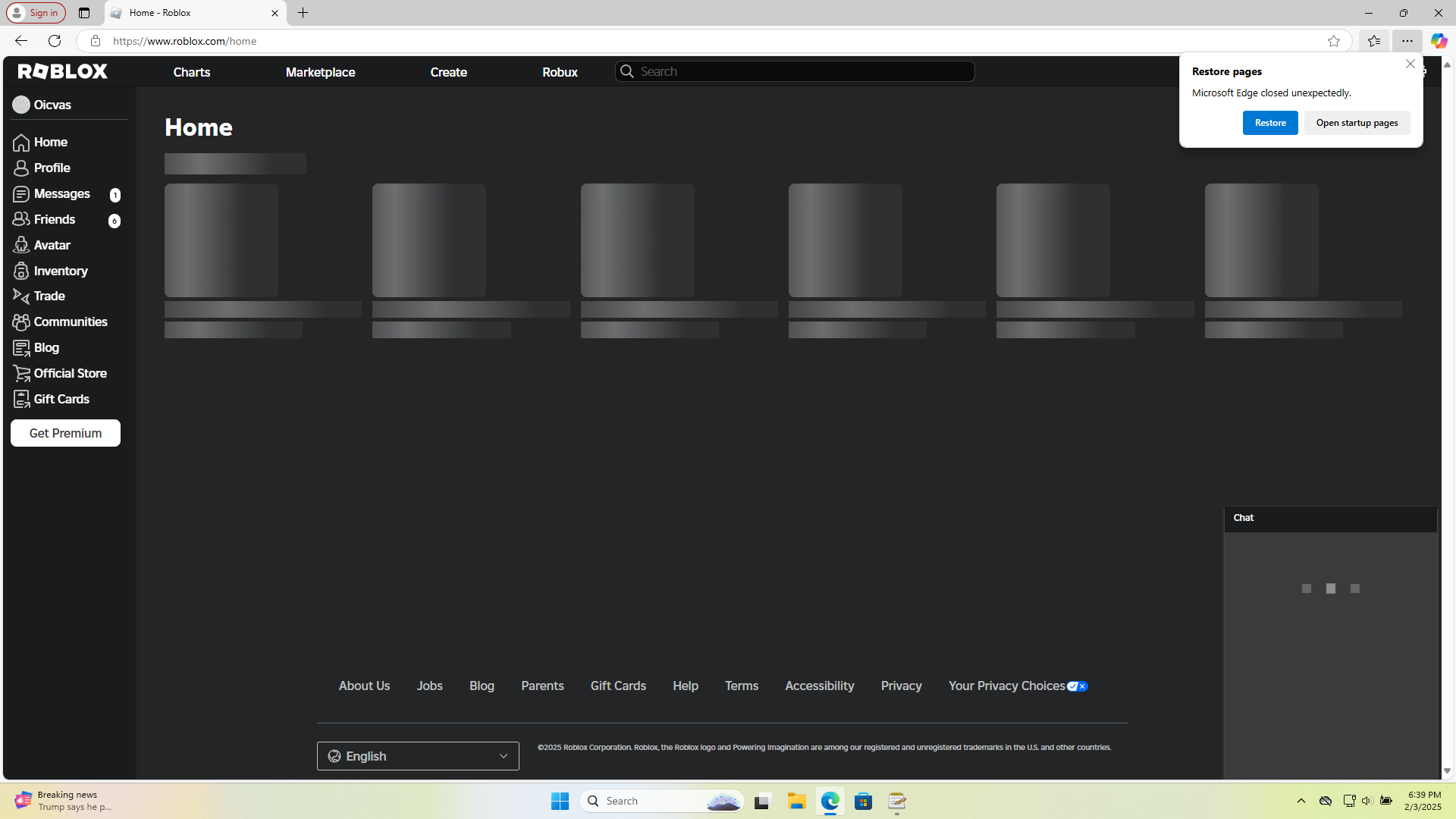Click the Get Premium button
Viewport: 1456px width, 819px height.
click(65, 433)
